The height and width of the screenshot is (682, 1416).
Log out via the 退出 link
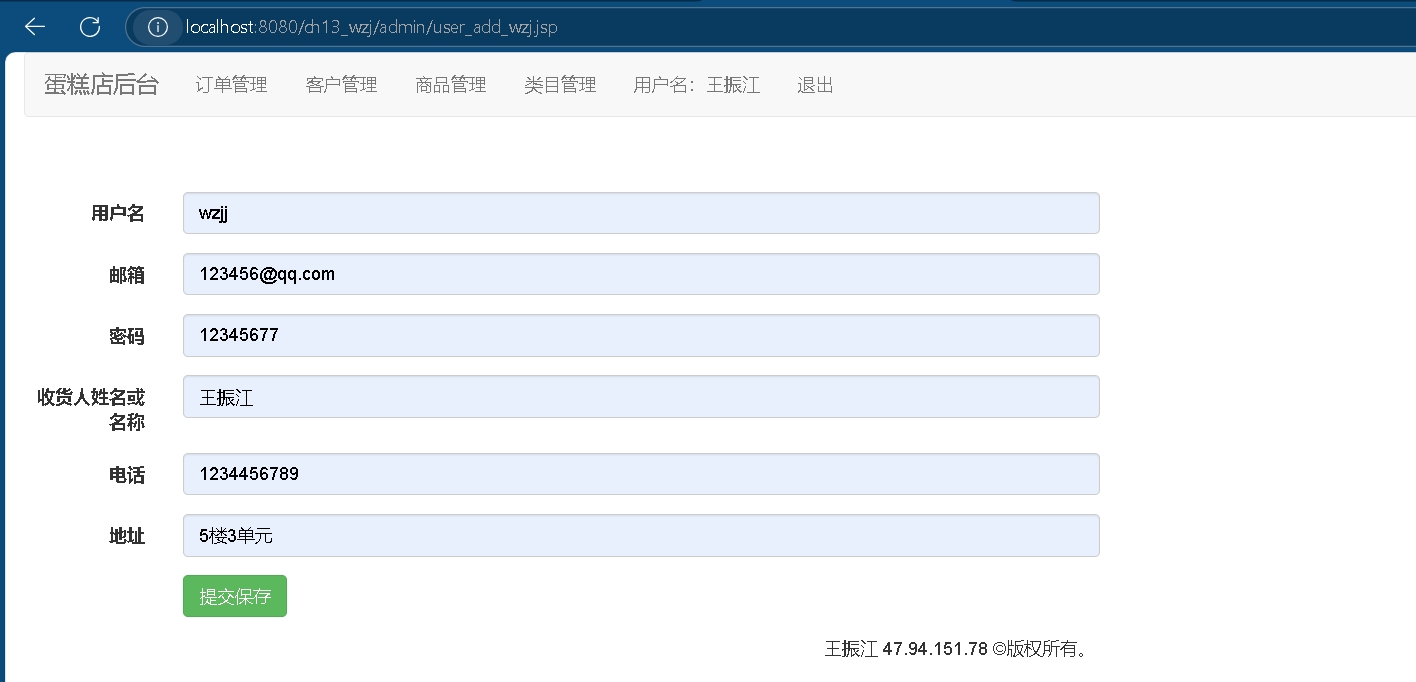tap(815, 85)
